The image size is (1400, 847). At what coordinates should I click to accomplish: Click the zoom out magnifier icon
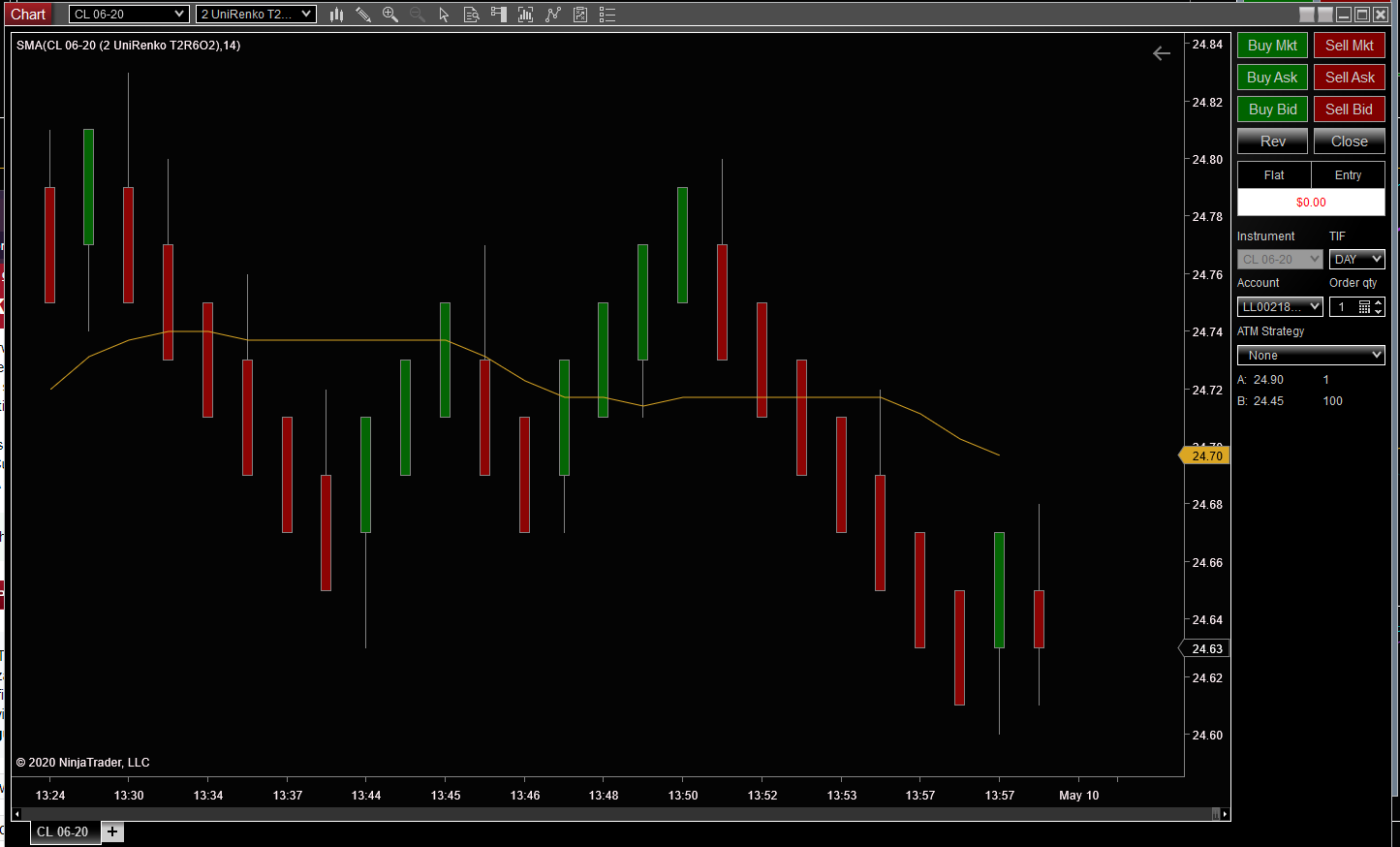tap(418, 15)
